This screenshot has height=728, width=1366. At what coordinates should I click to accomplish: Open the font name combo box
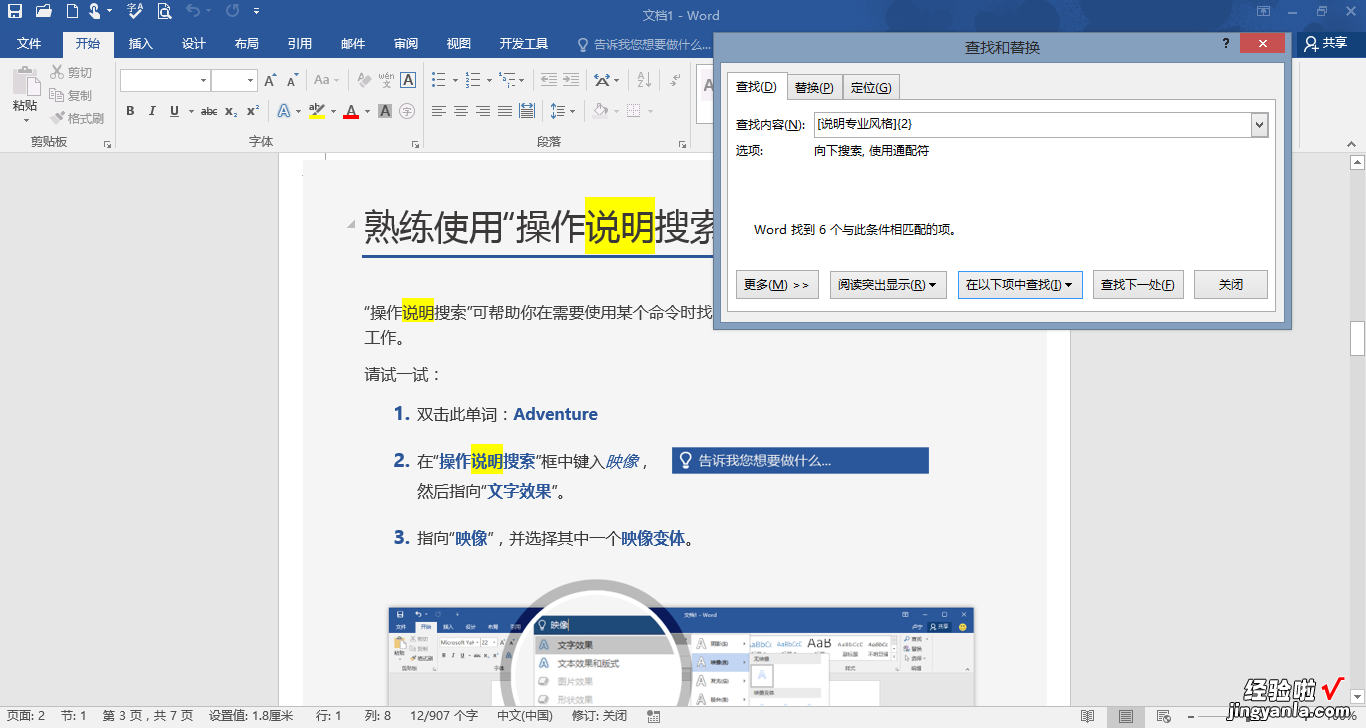coord(165,80)
